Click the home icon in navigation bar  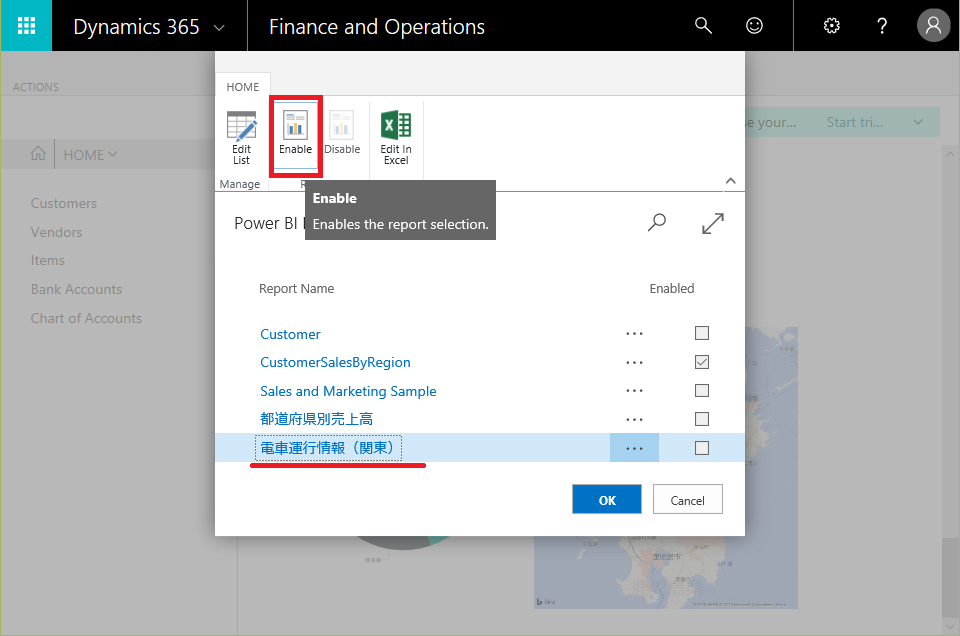click(38, 154)
